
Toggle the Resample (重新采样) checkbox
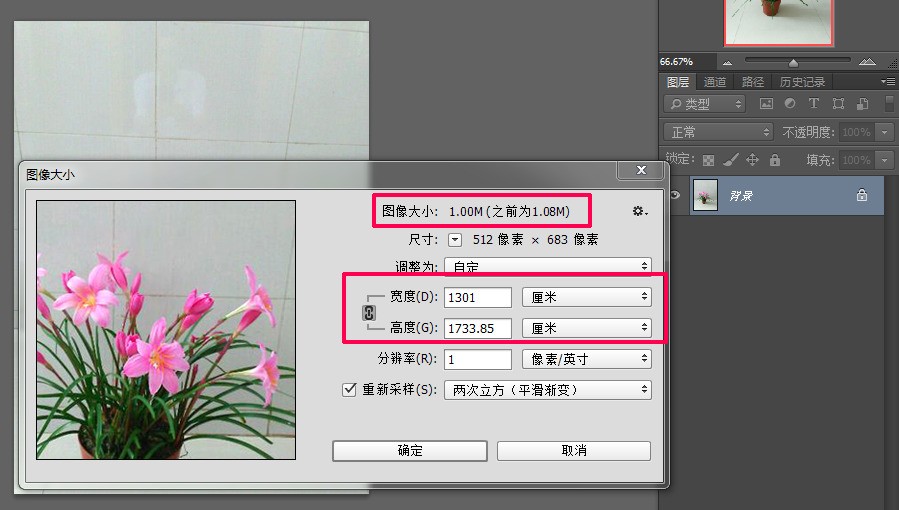tap(349, 390)
